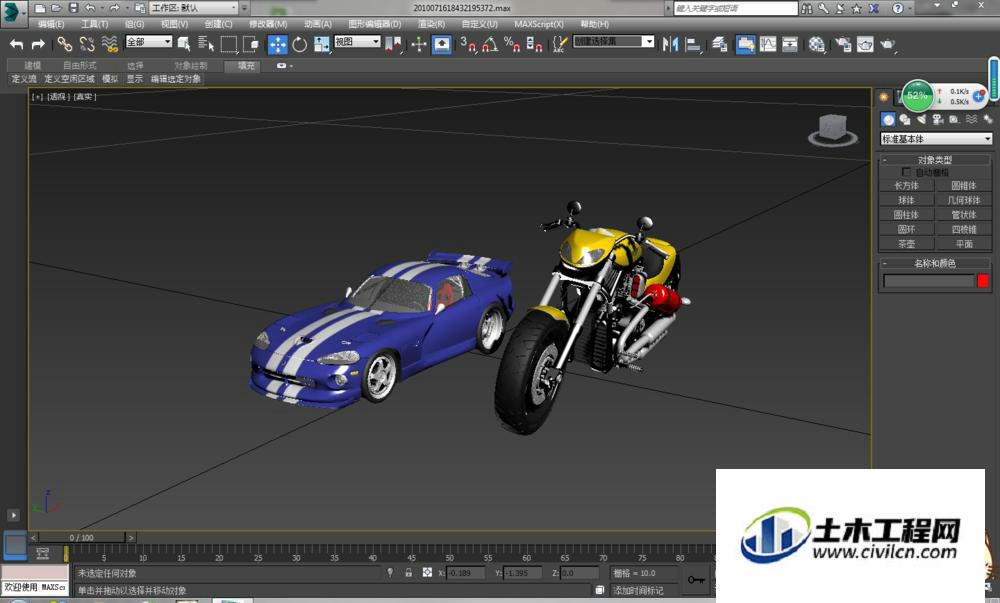Click the X coordinate field in status bar
This screenshot has height=603, width=1000.
point(467,572)
